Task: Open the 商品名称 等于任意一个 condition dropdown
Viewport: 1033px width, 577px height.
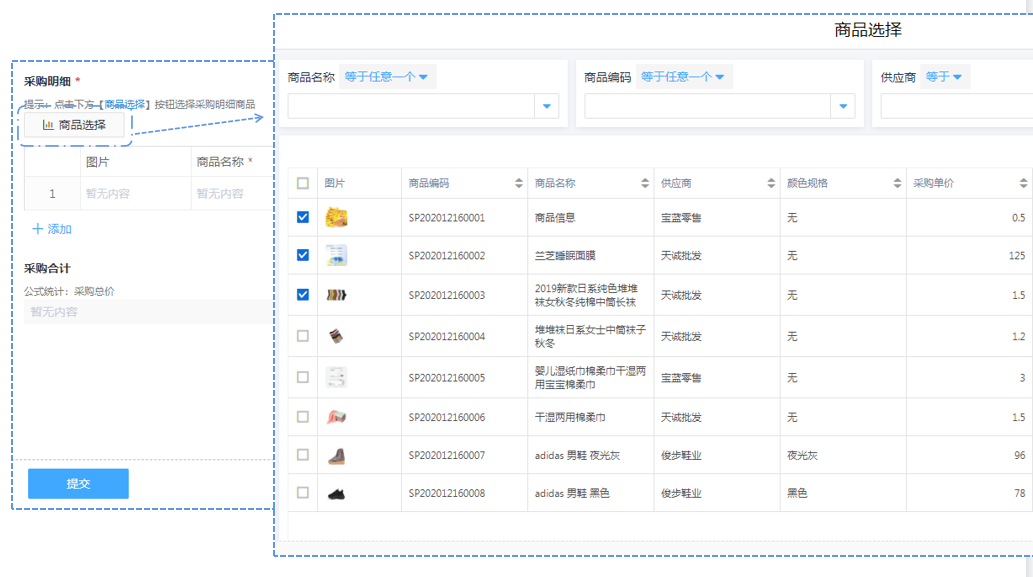Action: click(387, 77)
